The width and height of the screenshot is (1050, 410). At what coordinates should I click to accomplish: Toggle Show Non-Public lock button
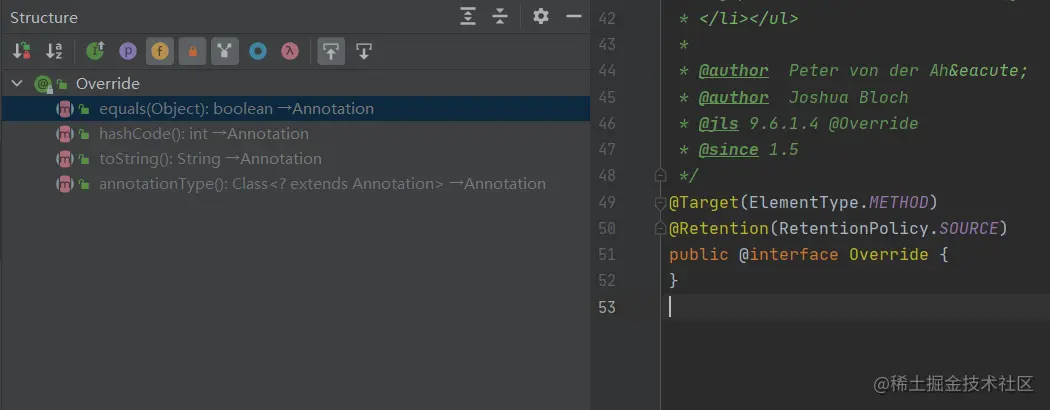click(x=192, y=51)
